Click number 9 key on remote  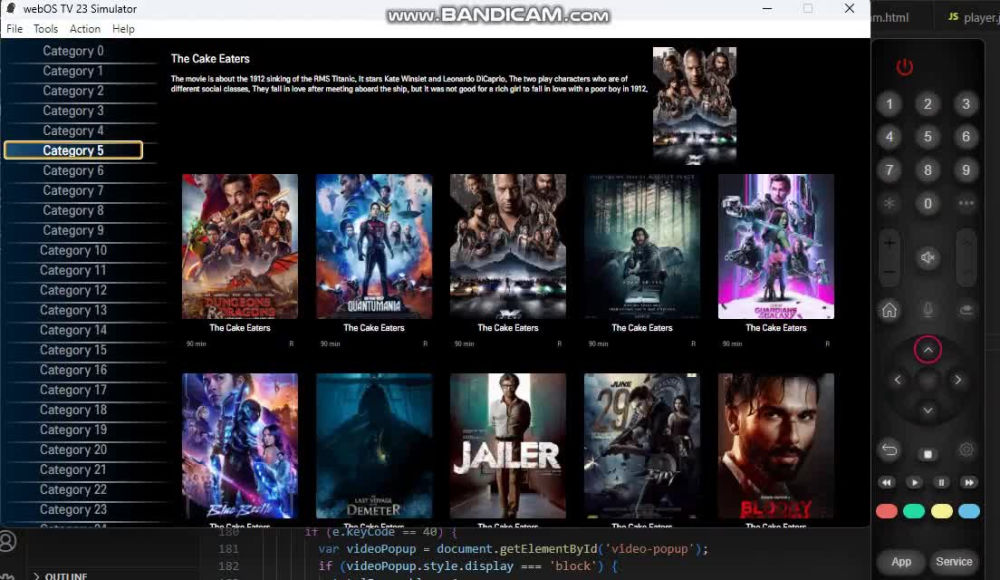(966, 170)
